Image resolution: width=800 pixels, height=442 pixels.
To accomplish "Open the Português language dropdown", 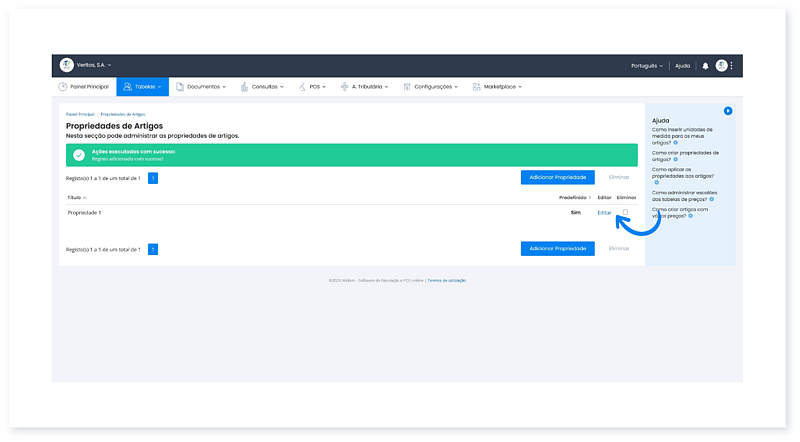I will [646, 66].
